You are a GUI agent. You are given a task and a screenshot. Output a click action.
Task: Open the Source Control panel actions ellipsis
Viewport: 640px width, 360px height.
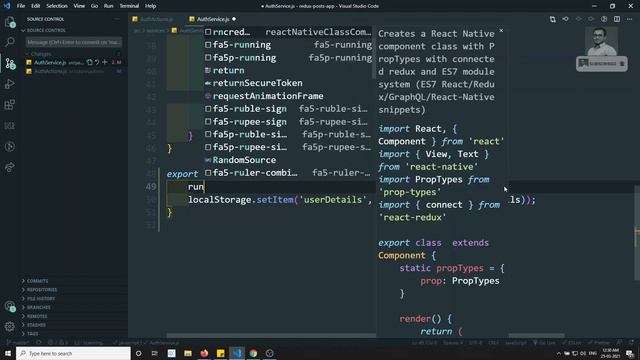[117, 19]
